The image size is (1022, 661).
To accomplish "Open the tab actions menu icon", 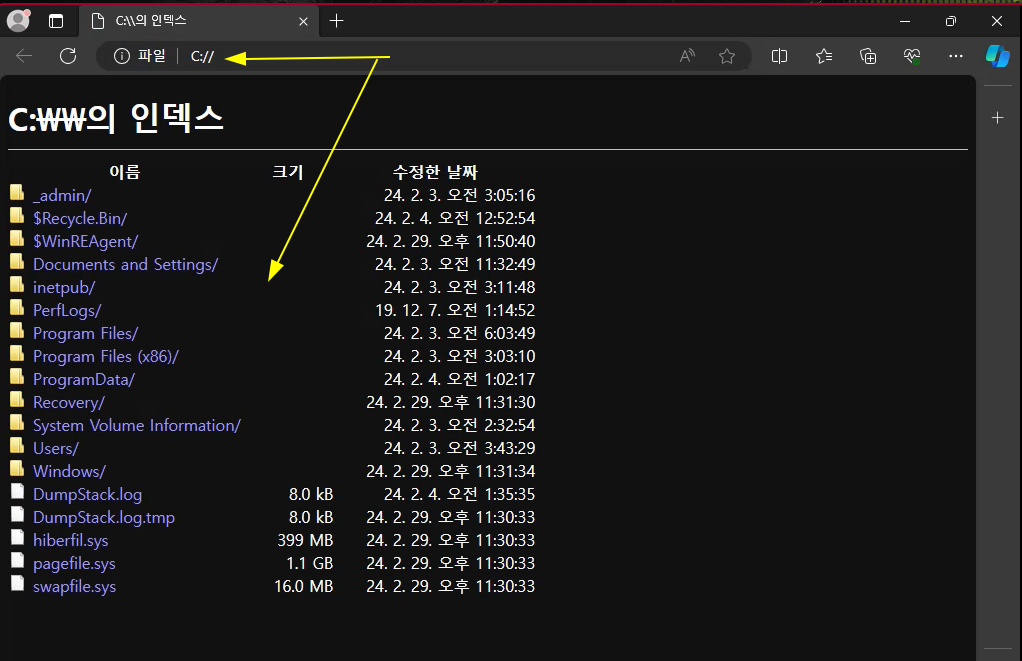I will point(56,22).
